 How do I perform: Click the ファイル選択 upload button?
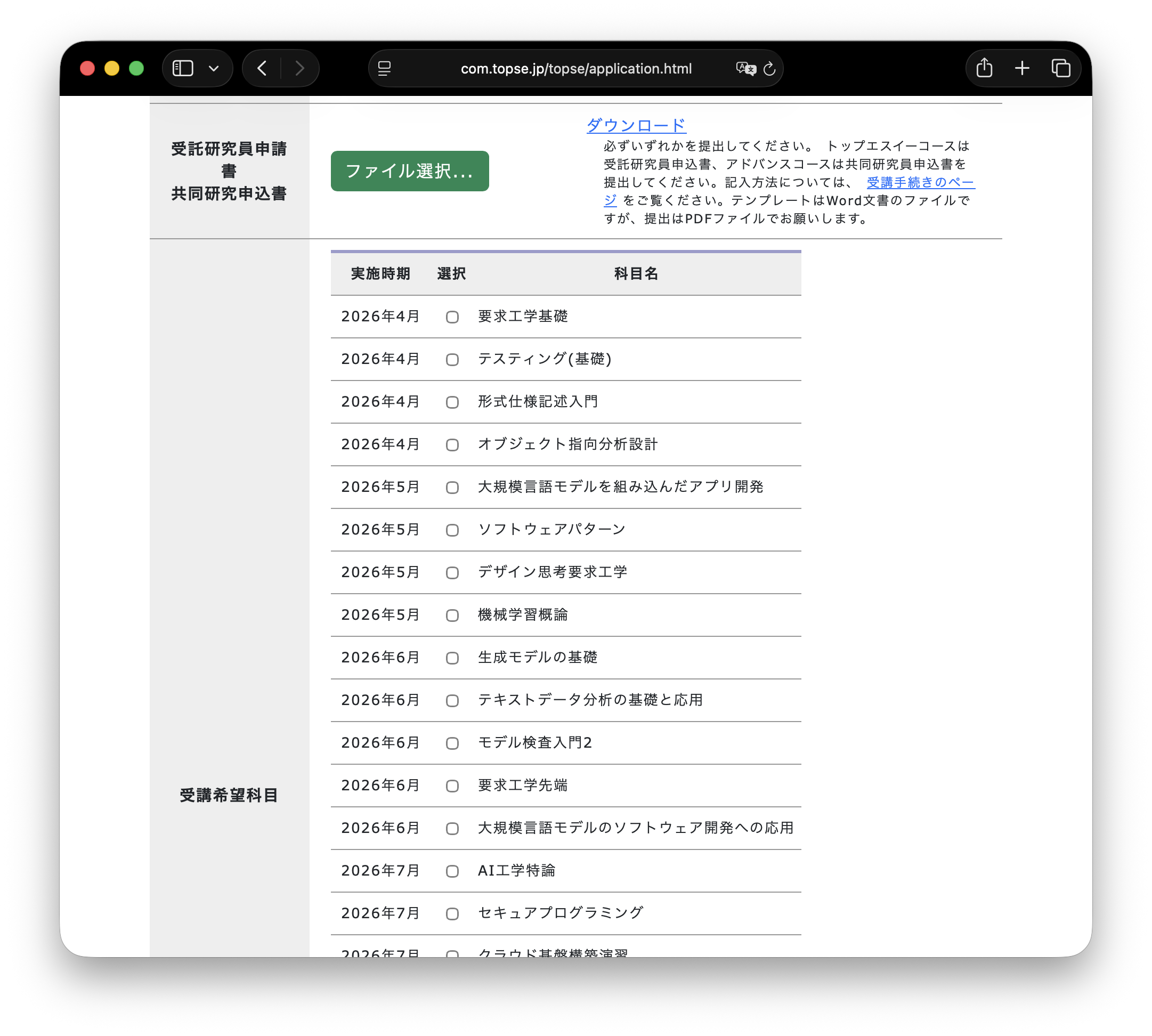(x=409, y=171)
